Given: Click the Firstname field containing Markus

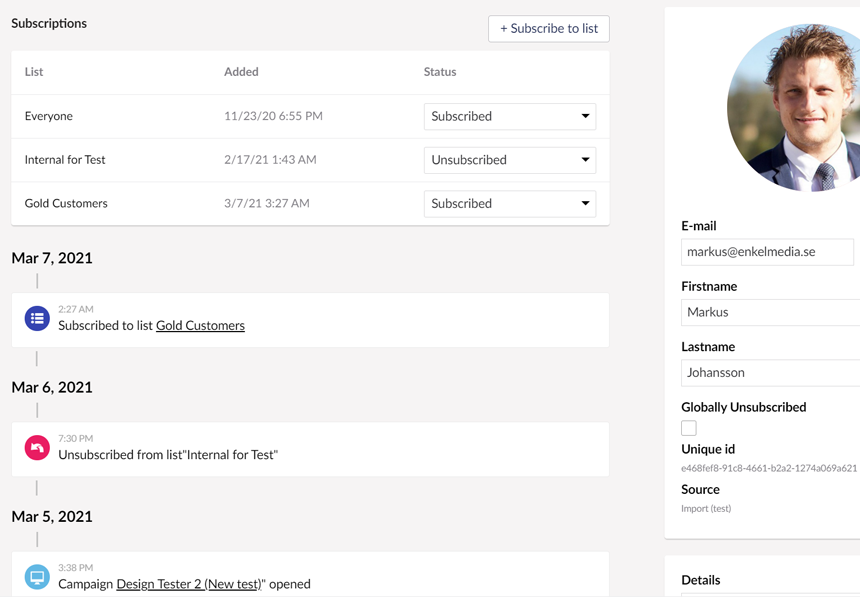Looking at the screenshot, I should click(x=771, y=312).
